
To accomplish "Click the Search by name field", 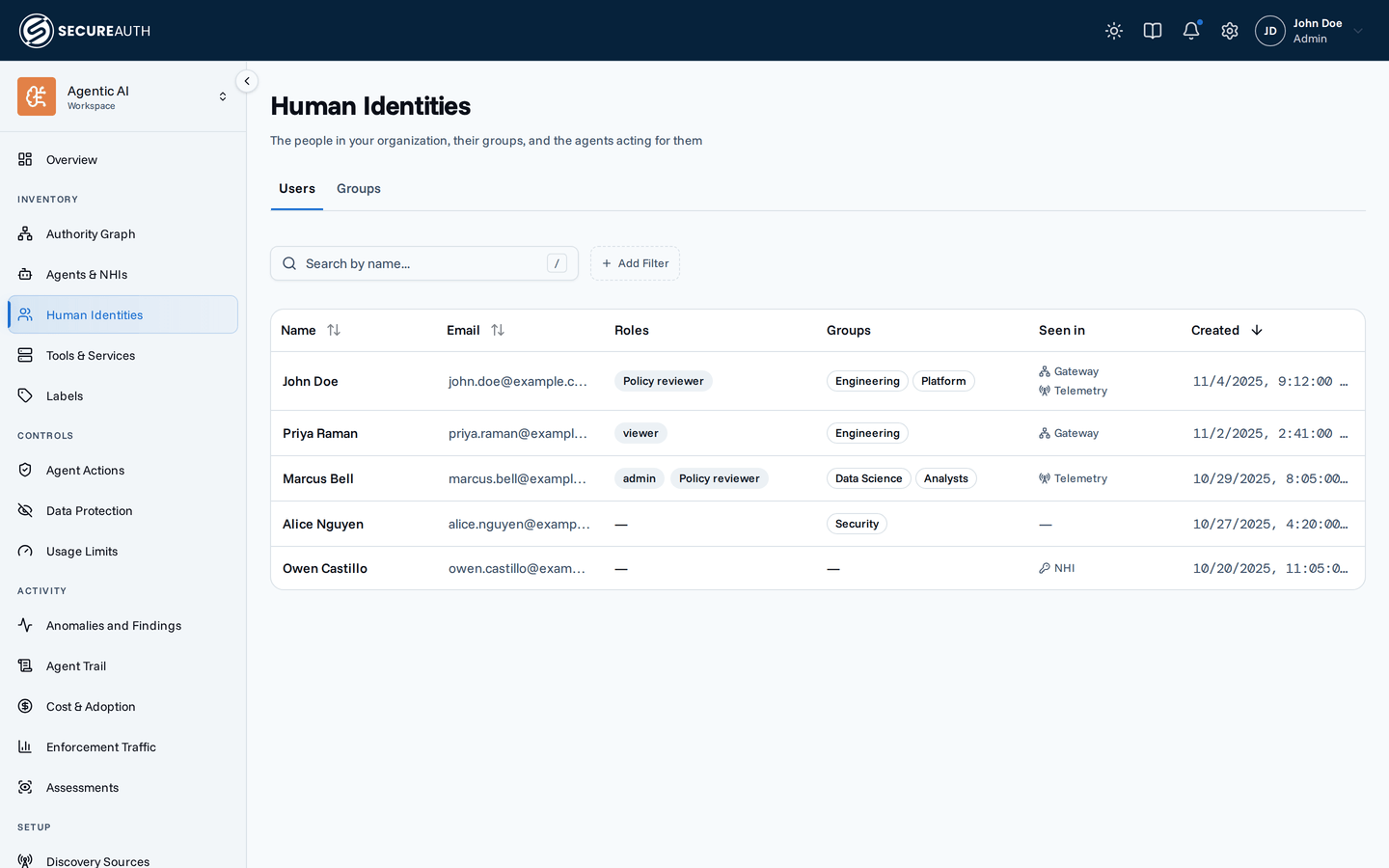I will click(424, 263).
